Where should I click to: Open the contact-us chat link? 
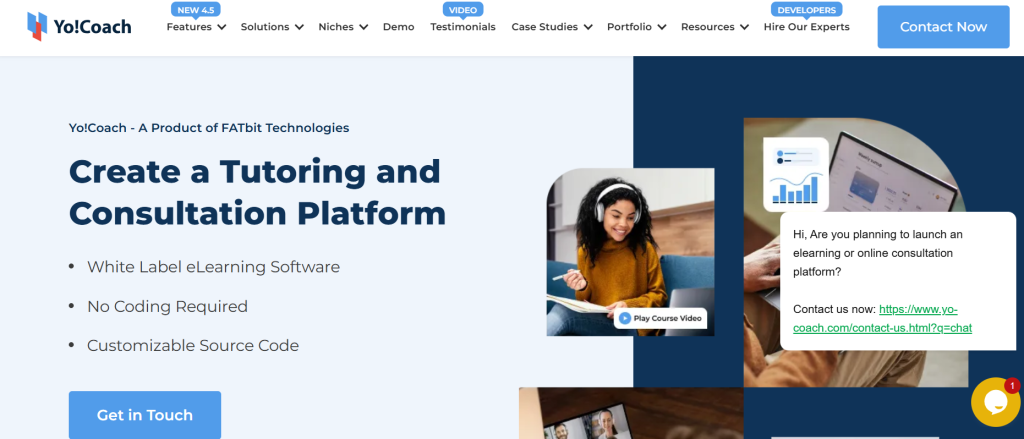click(882, 319)
